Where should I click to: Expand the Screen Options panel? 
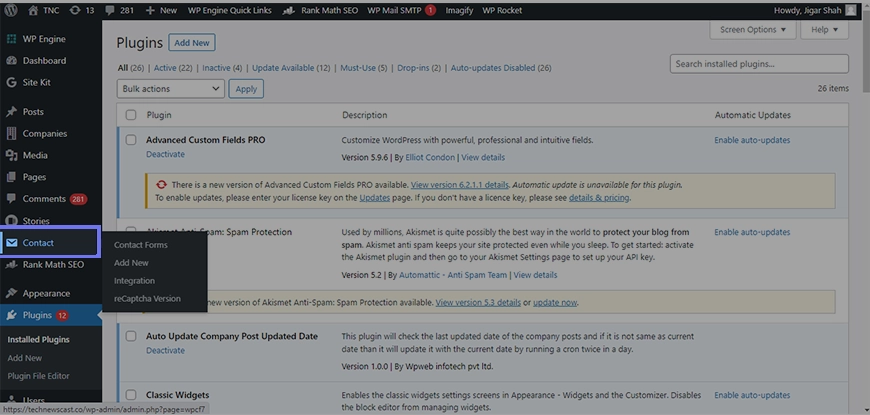click(753, 30)
